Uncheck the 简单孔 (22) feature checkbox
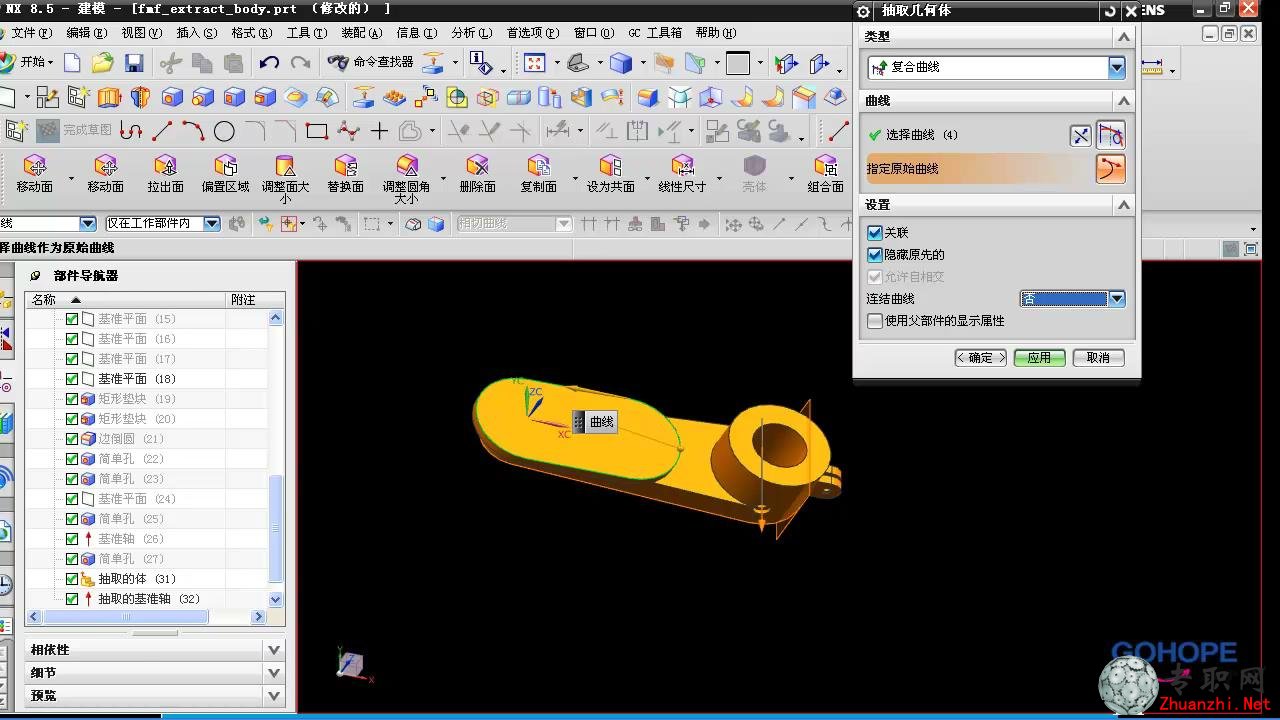 pos(72,459)
